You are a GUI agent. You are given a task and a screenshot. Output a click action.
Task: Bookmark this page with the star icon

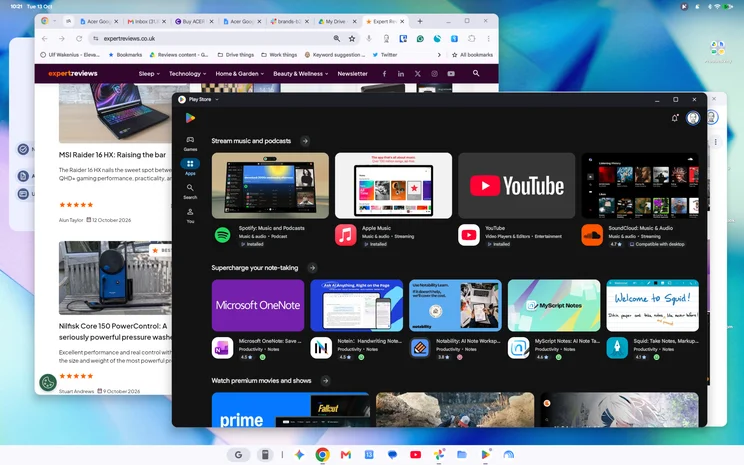[x=352, y=38]
